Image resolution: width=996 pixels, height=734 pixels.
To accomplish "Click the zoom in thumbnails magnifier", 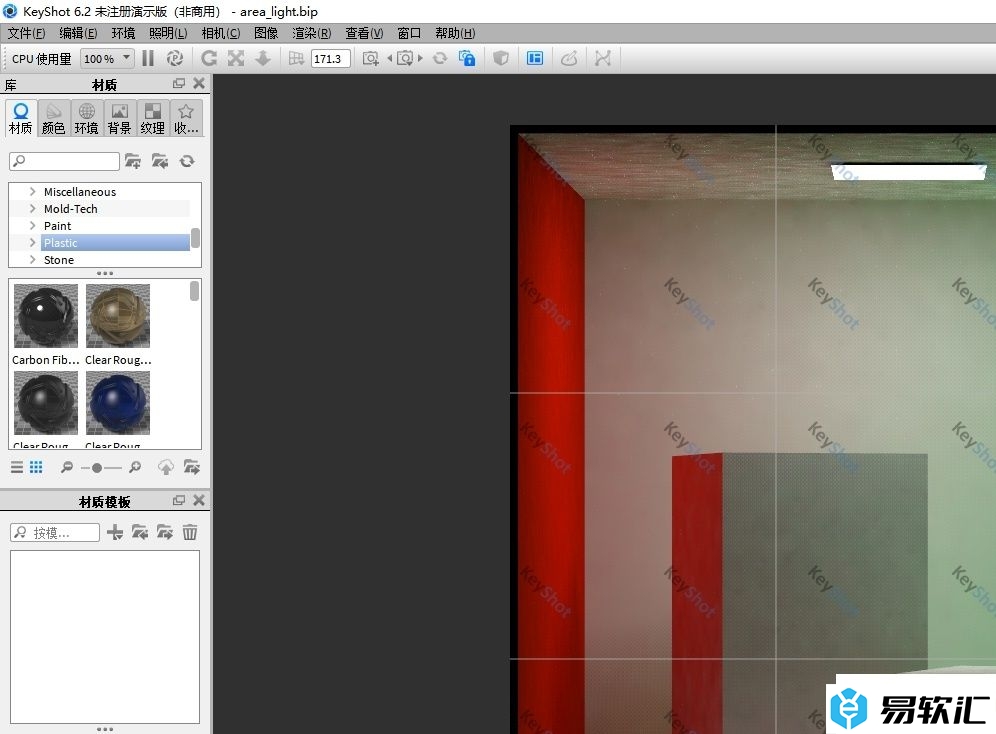I will tap(135, 468).
